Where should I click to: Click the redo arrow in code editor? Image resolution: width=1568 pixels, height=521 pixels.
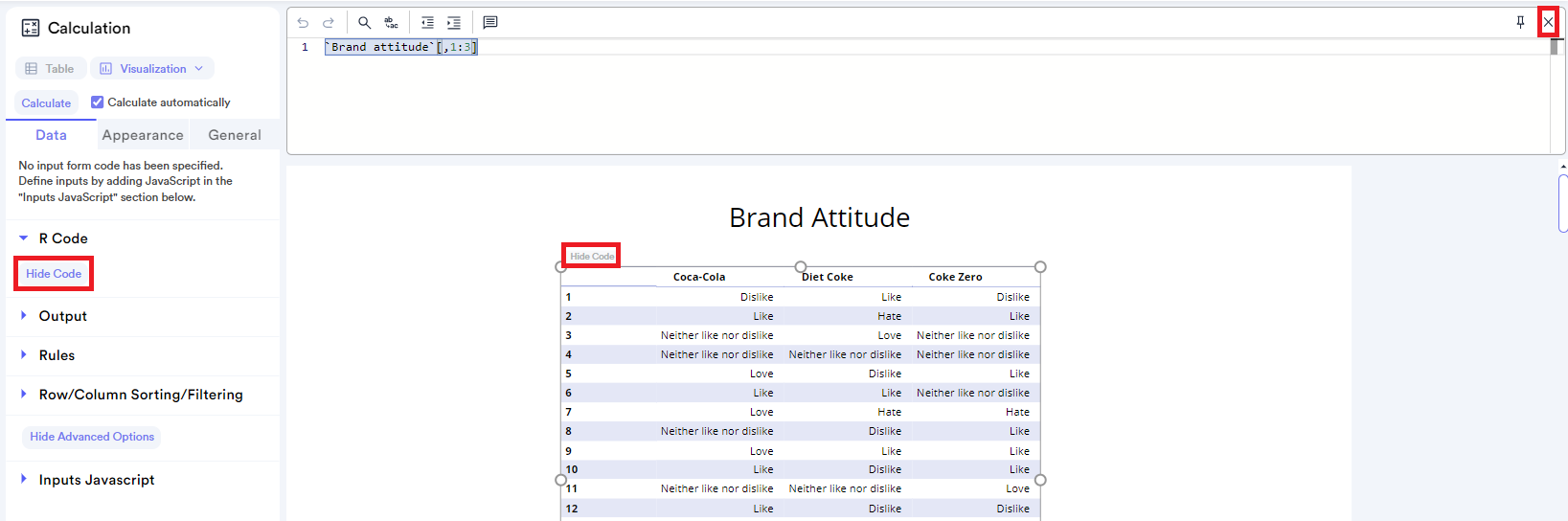click(329, 22)
